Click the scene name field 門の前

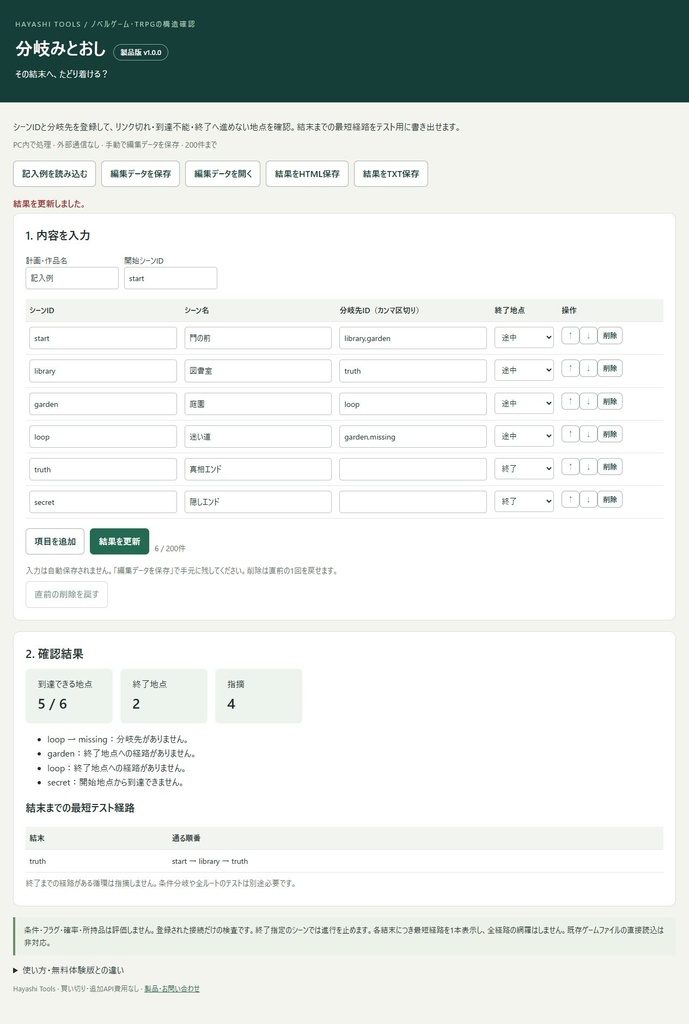(258, 338)
